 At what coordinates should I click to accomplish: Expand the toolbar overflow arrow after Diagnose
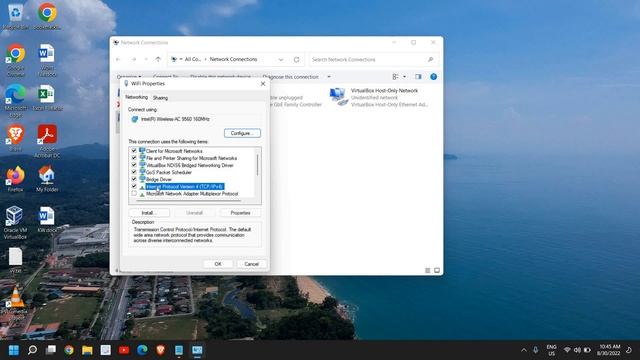(329, 77)
